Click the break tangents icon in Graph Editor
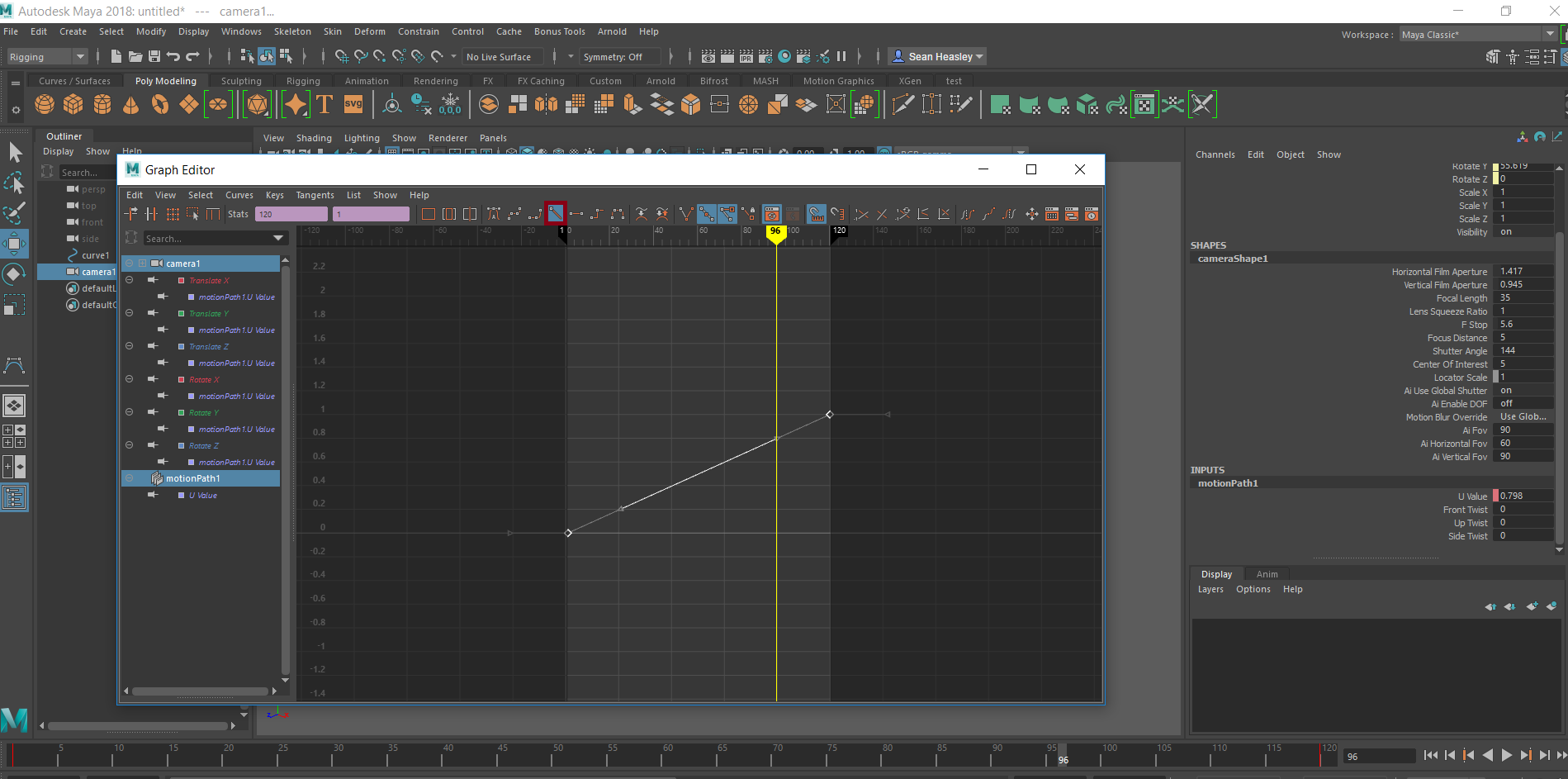 click(x=686, y=214)
